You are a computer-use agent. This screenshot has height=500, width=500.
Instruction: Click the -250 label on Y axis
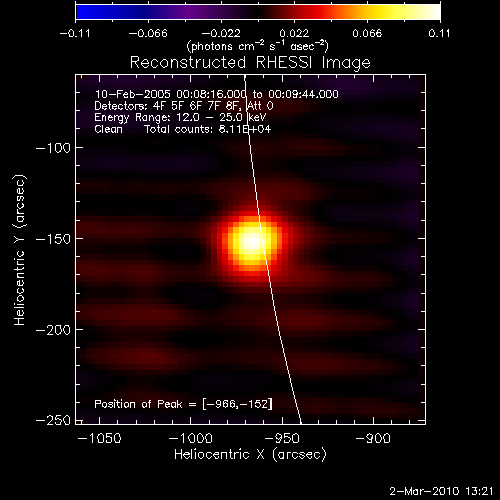tap(53, 420)
